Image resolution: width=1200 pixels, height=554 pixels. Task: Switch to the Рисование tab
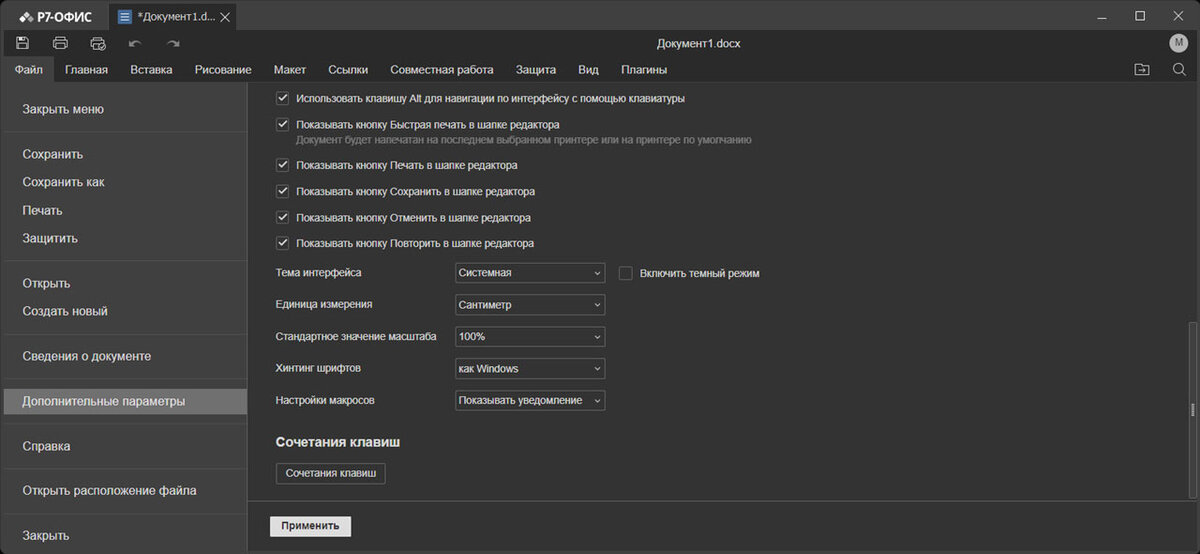click(x=223, y=70)
